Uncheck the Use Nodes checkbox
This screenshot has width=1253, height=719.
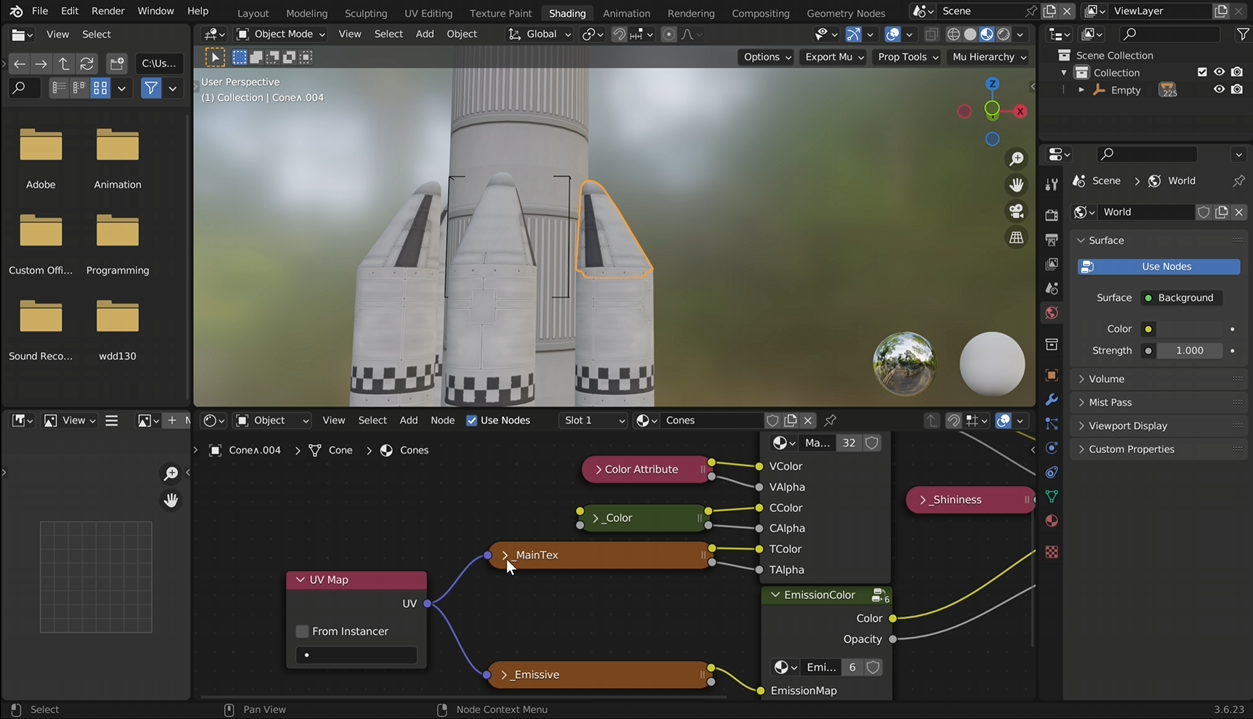472,420
